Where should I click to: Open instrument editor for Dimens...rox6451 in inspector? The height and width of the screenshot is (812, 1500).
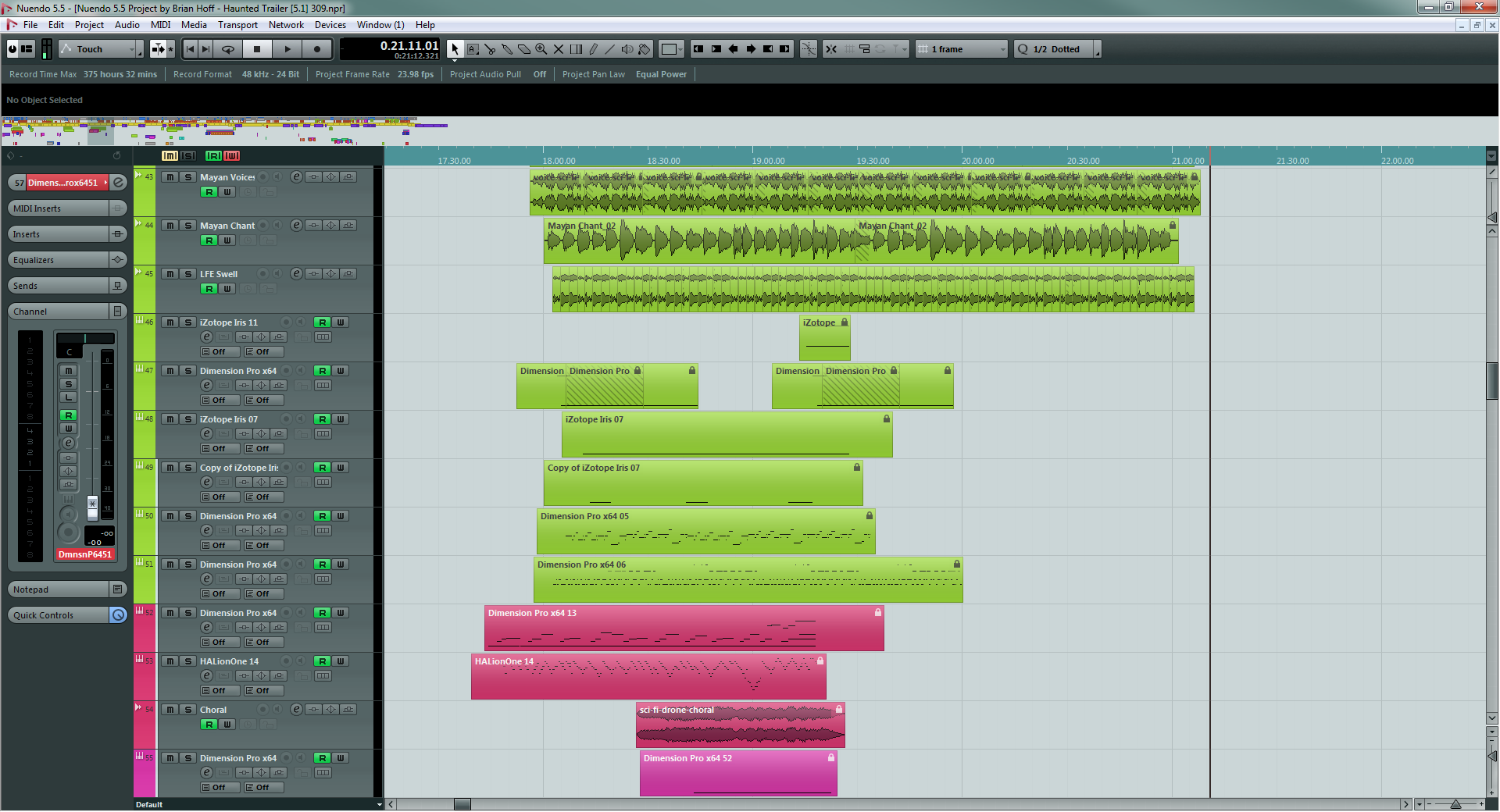click(119, 183)
